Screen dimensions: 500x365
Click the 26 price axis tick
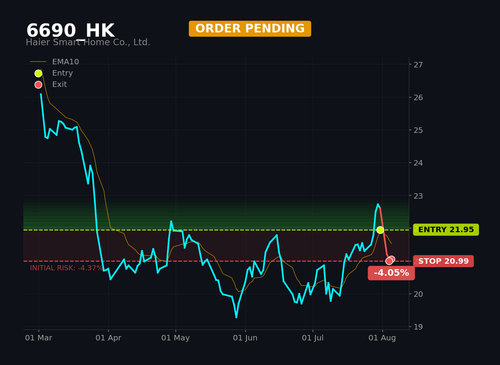click(x=418, y=98)
